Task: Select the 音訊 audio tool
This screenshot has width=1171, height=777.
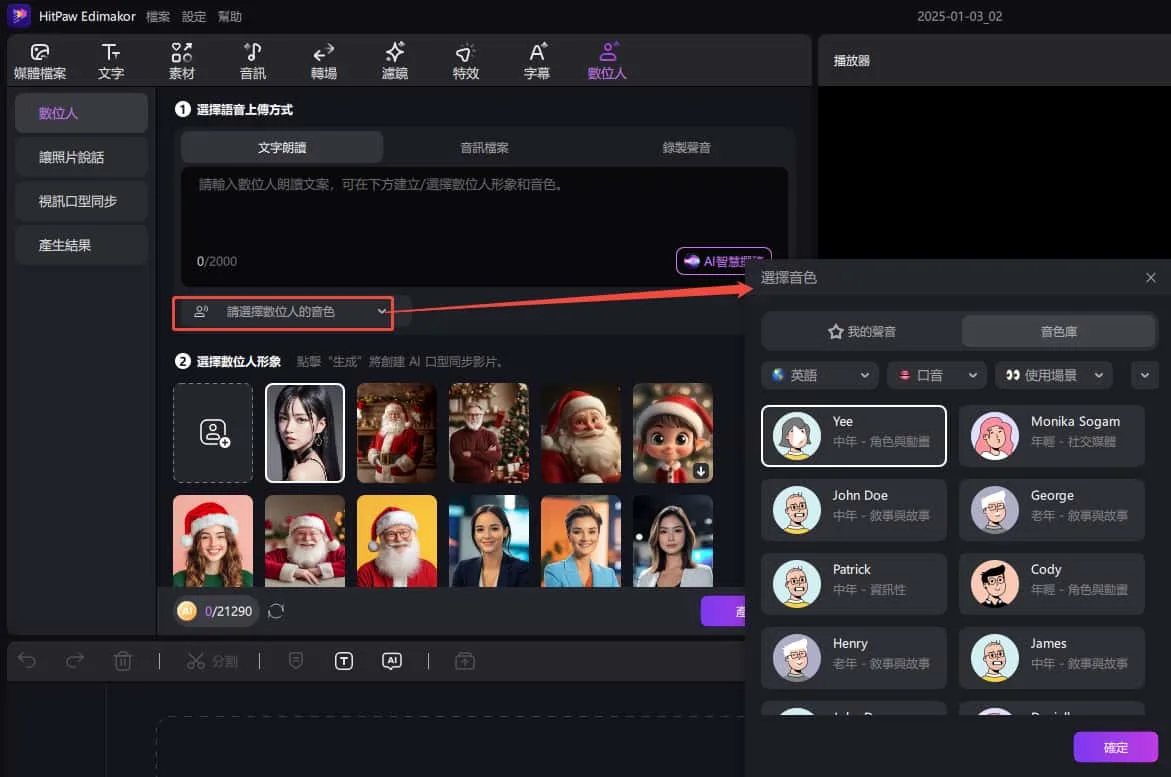Action: click(x=252, y=60)
